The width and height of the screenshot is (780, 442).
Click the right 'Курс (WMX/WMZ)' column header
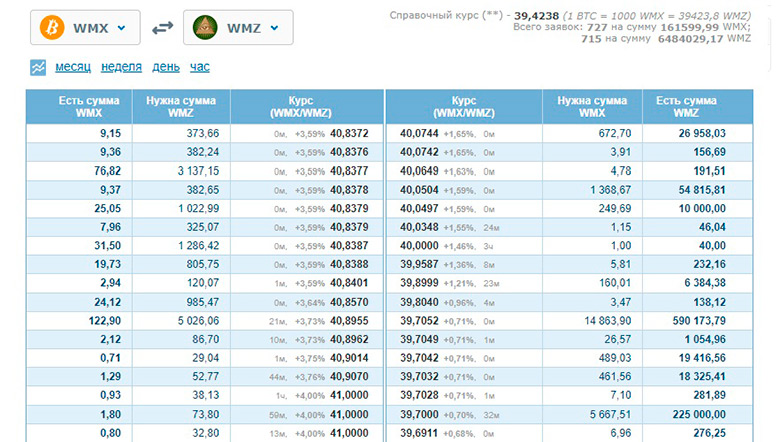464,106
